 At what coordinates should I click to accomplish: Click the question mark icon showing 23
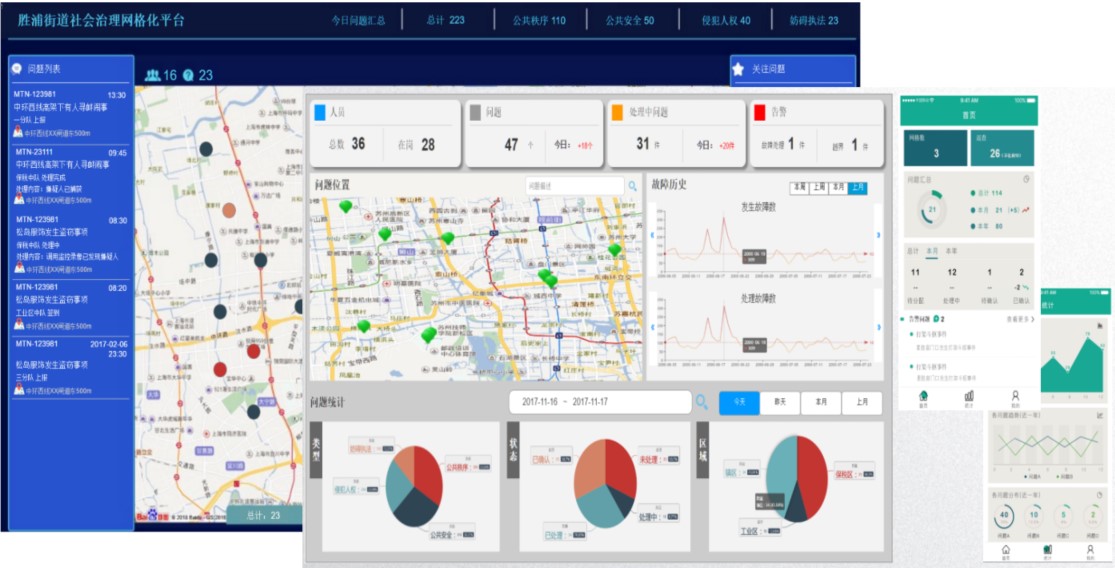[188, 75]
